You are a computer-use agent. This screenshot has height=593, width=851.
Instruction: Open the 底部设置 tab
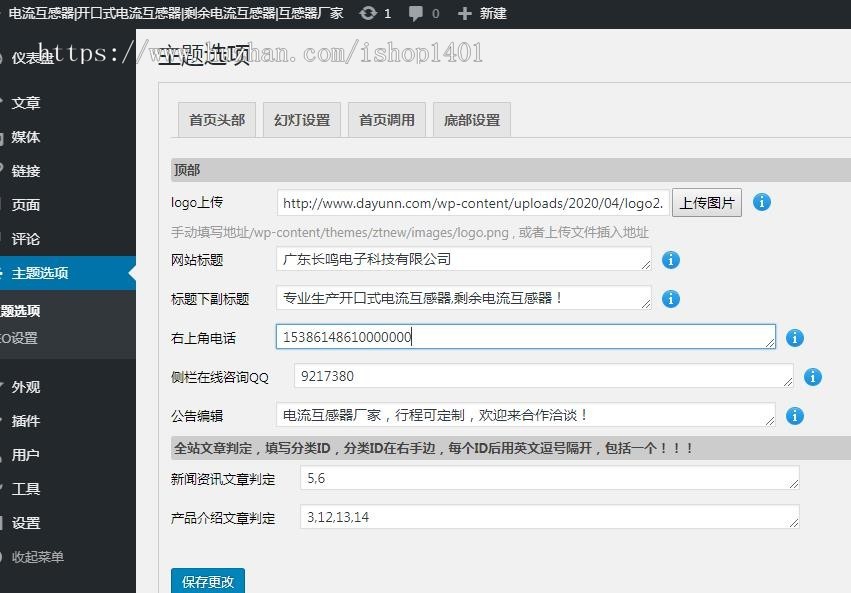471,118
